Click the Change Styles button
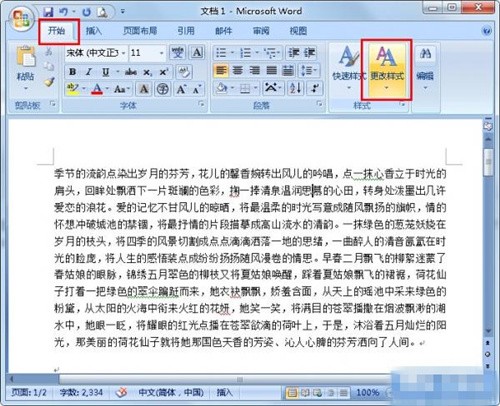This screenshot has width=500, height=406. click(387, 69)
